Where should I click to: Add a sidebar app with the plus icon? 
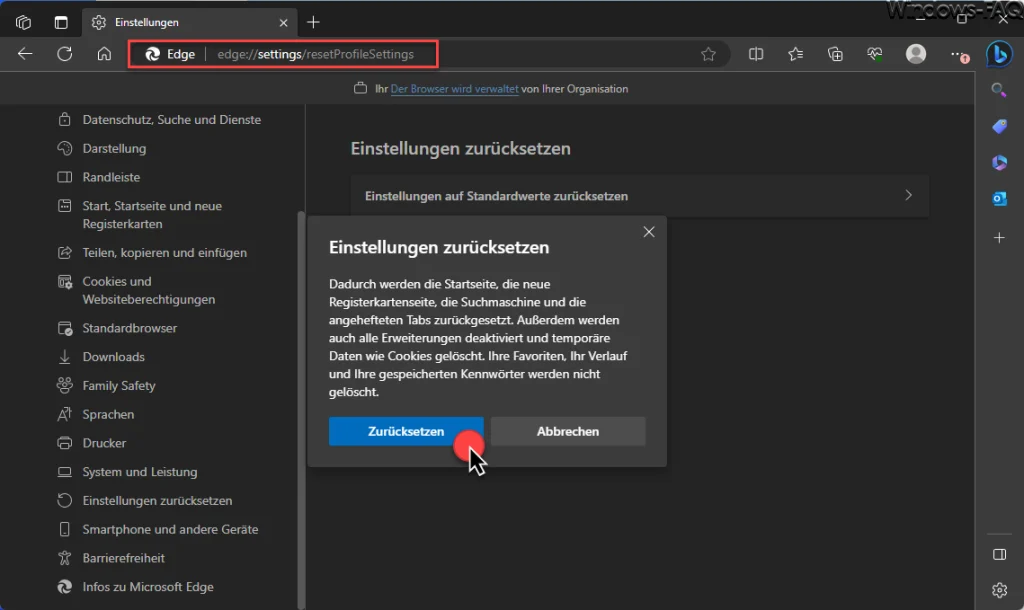pyautogui.click(x=999, y=238)
